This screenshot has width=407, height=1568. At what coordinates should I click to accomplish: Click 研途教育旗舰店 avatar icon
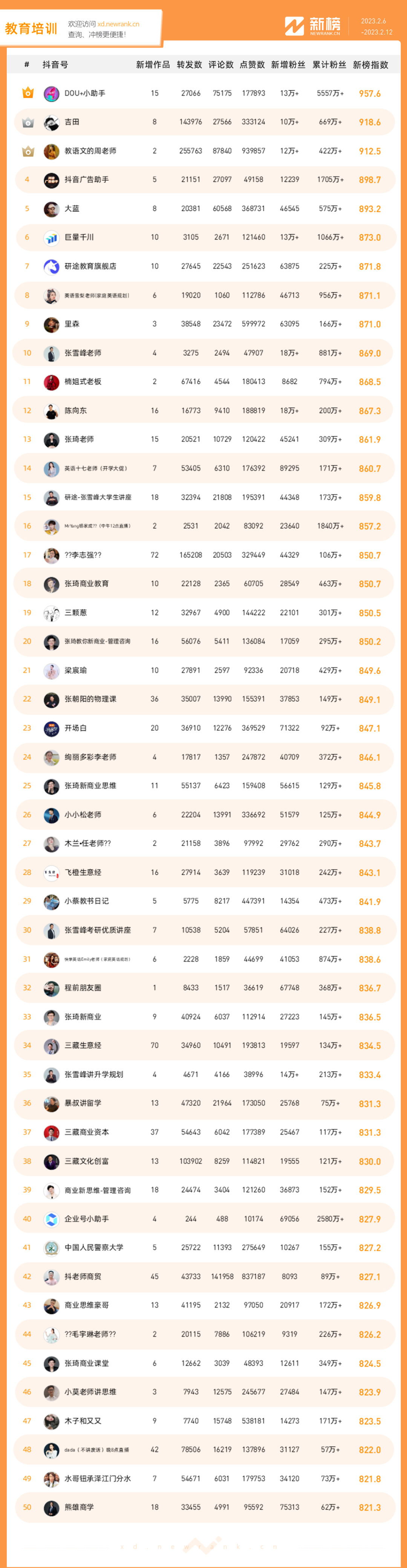[51, 266]
